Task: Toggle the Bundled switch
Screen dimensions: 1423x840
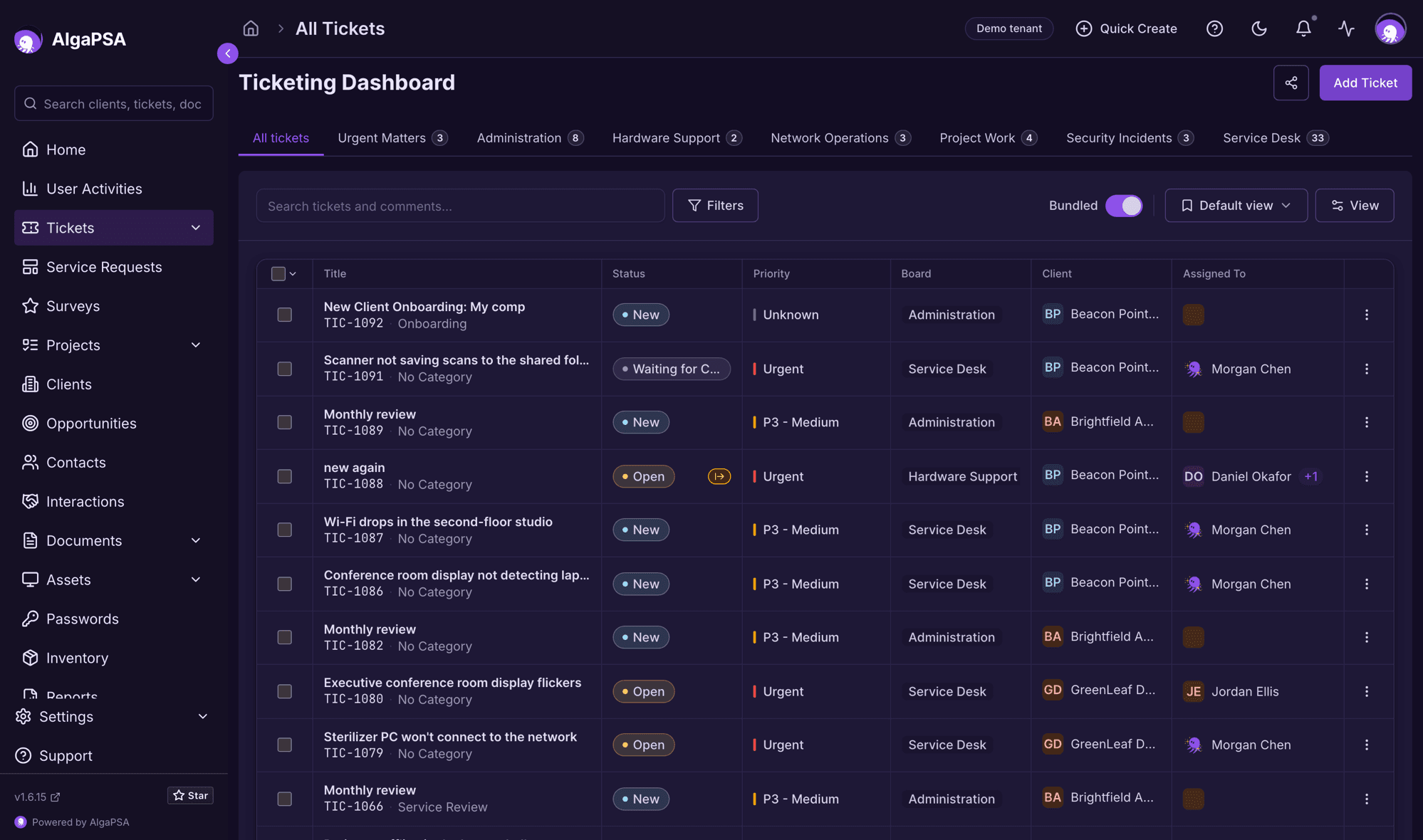Action: coord(1124,206)
